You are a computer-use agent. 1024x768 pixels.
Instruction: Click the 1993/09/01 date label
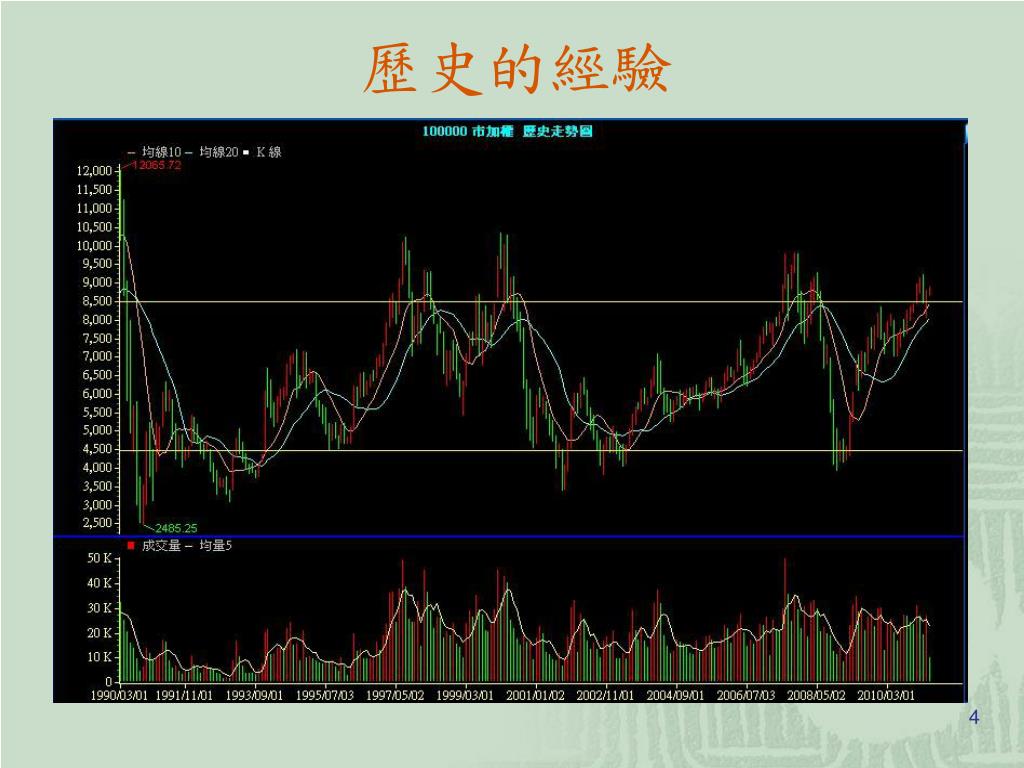pos(254,695)
